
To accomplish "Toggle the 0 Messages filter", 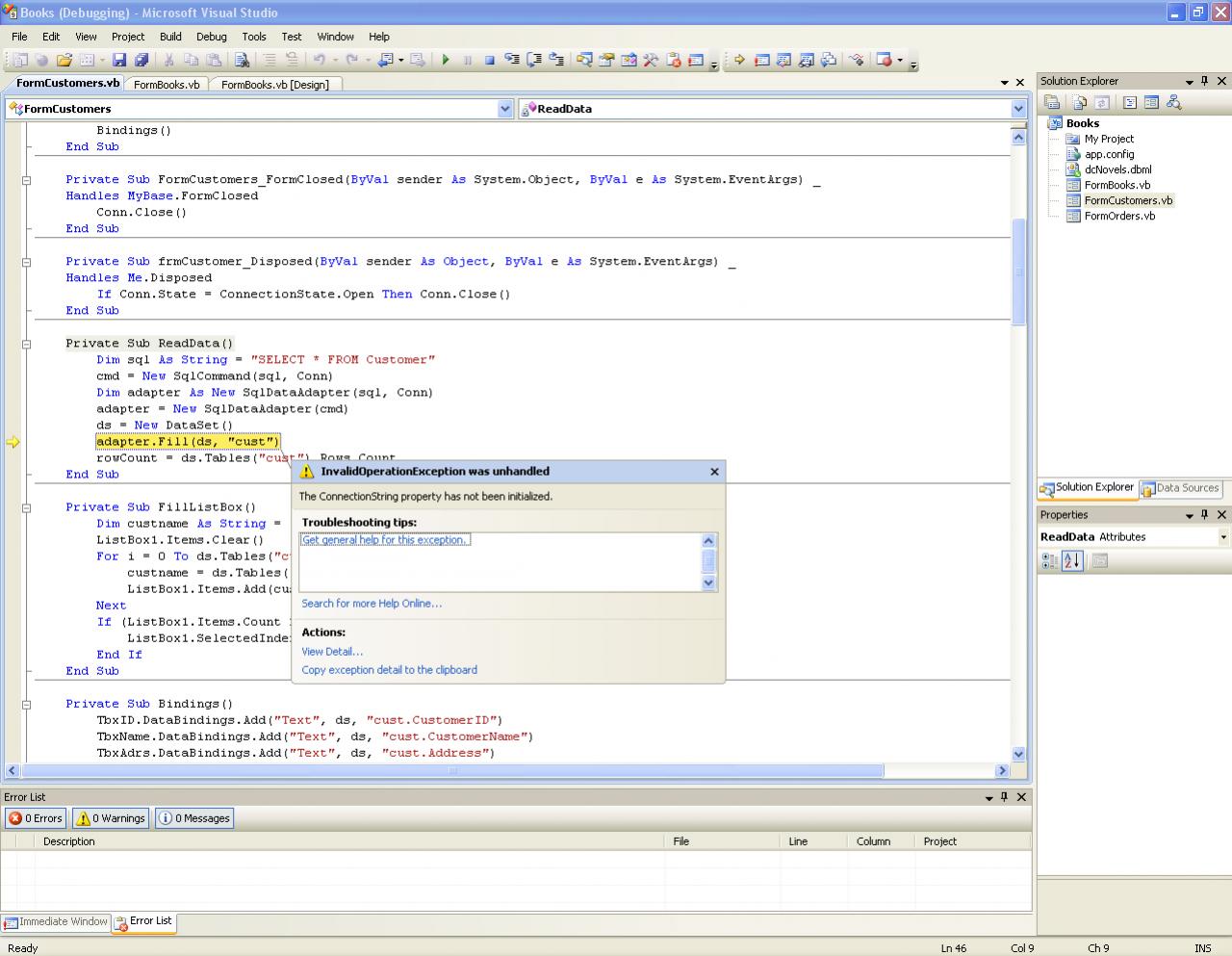I will point(194,818).
